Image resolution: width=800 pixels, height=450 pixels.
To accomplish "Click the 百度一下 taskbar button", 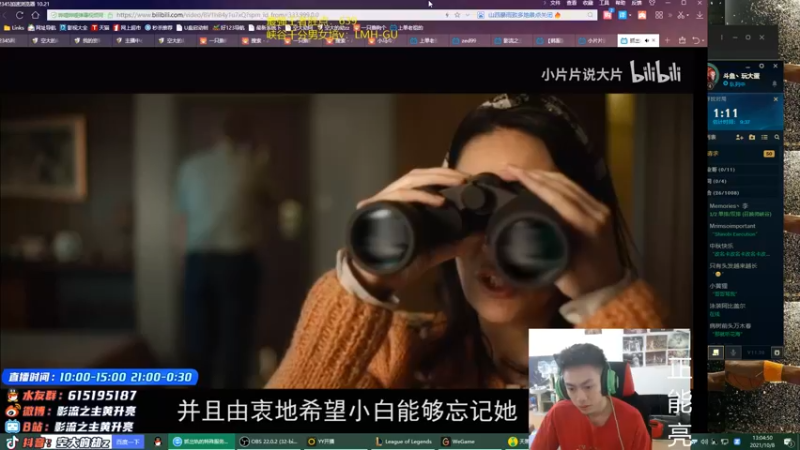I will tap(128, 442).
